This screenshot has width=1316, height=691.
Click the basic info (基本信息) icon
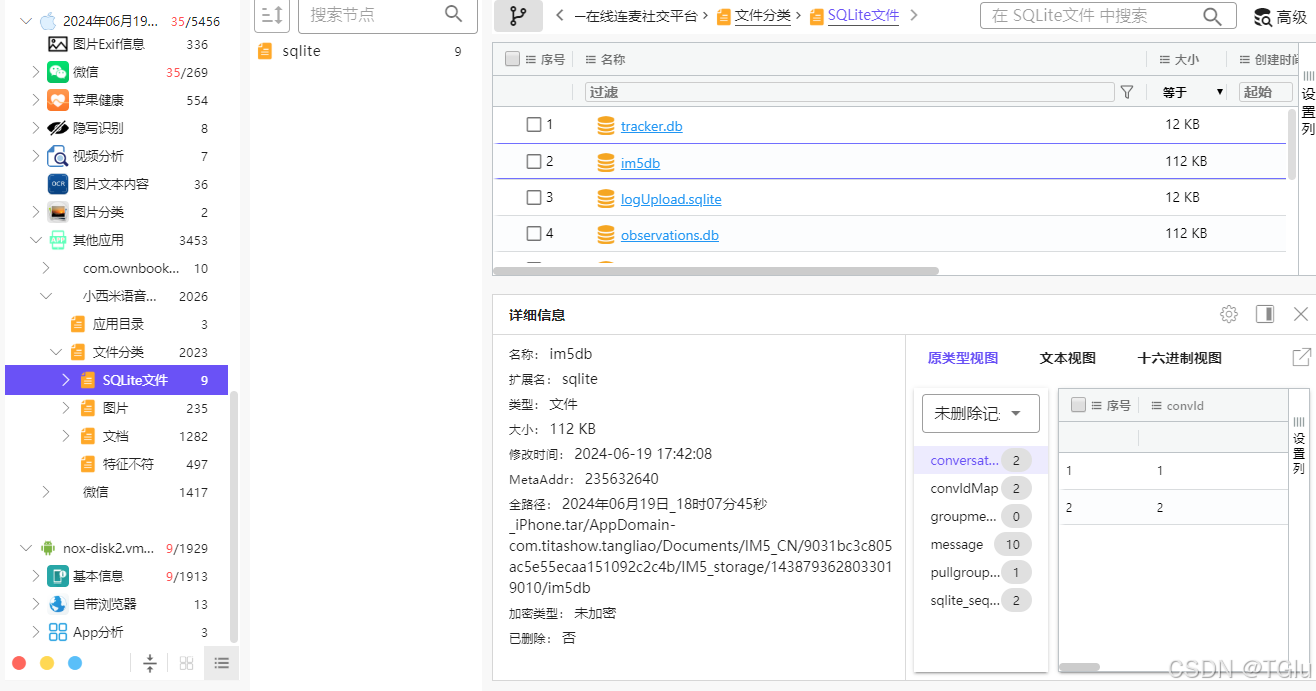tap(57, 576)
